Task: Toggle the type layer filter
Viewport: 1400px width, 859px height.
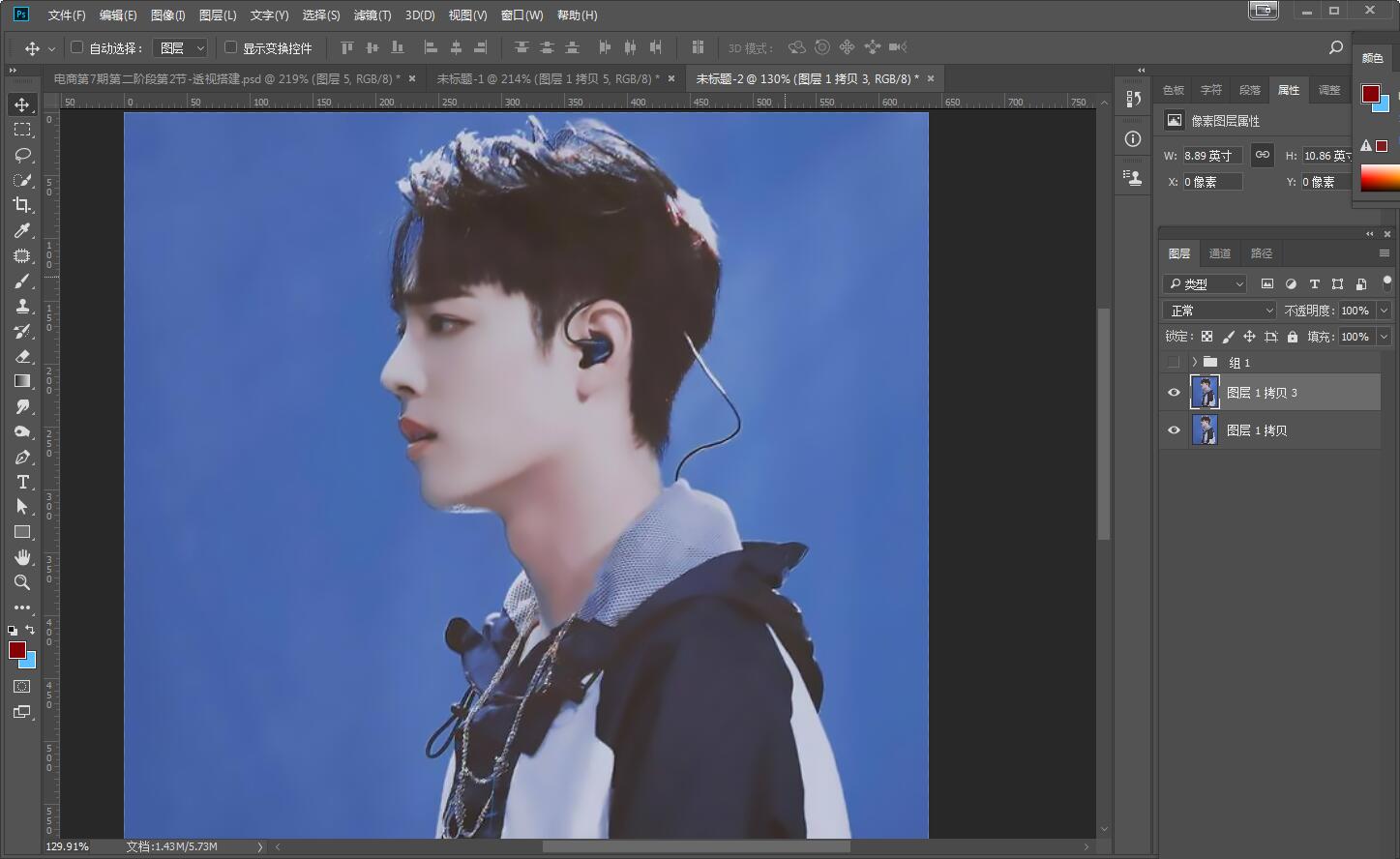Action: tap(1314, 283)
